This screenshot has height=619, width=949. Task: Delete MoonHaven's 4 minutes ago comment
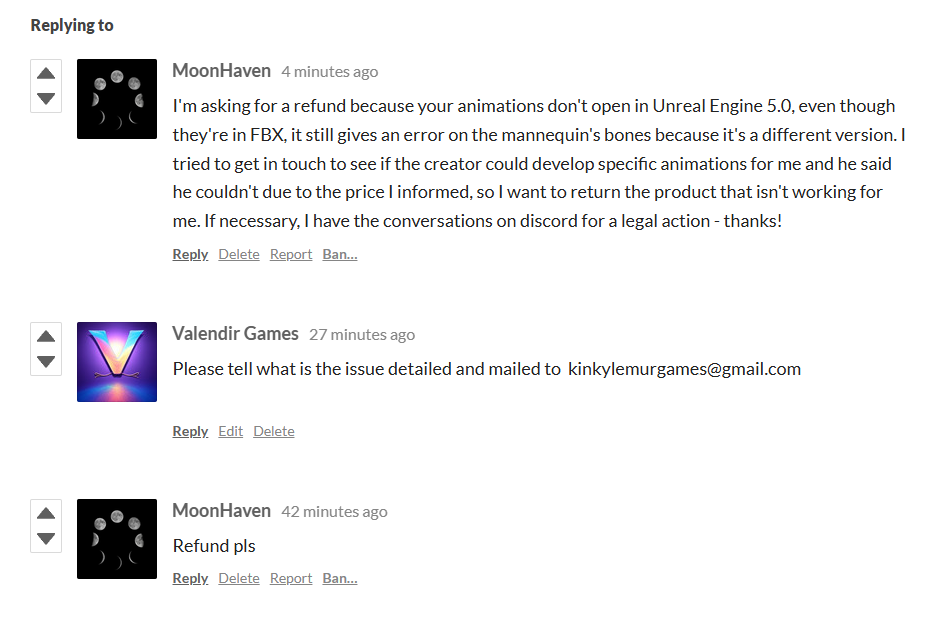(x=239, y=254)
